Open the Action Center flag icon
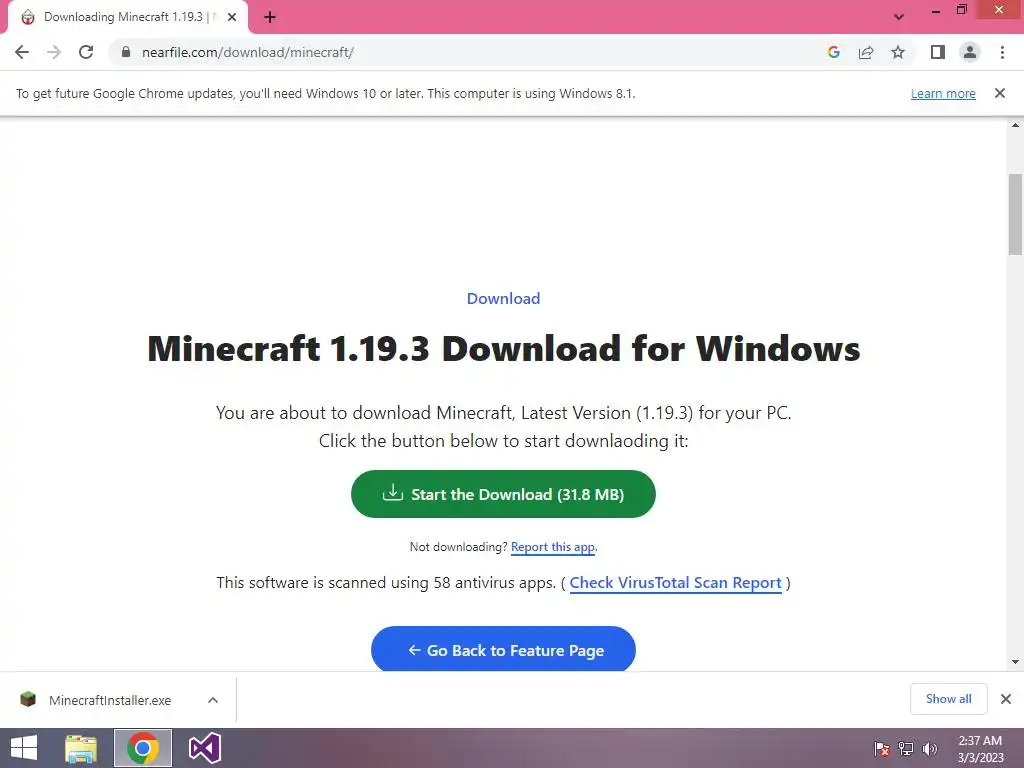 pyautogui.click(x=882, y=748)
